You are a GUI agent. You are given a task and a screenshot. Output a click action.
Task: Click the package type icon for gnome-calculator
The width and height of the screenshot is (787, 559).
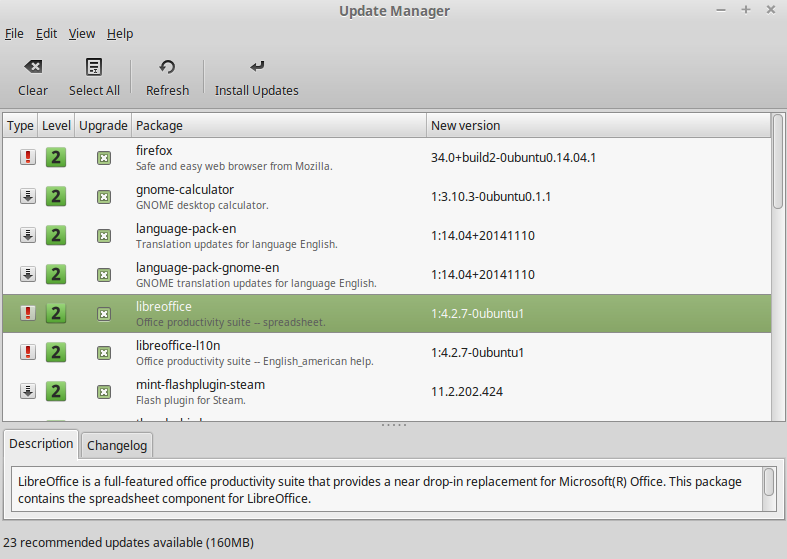click(x=28, y=196)
